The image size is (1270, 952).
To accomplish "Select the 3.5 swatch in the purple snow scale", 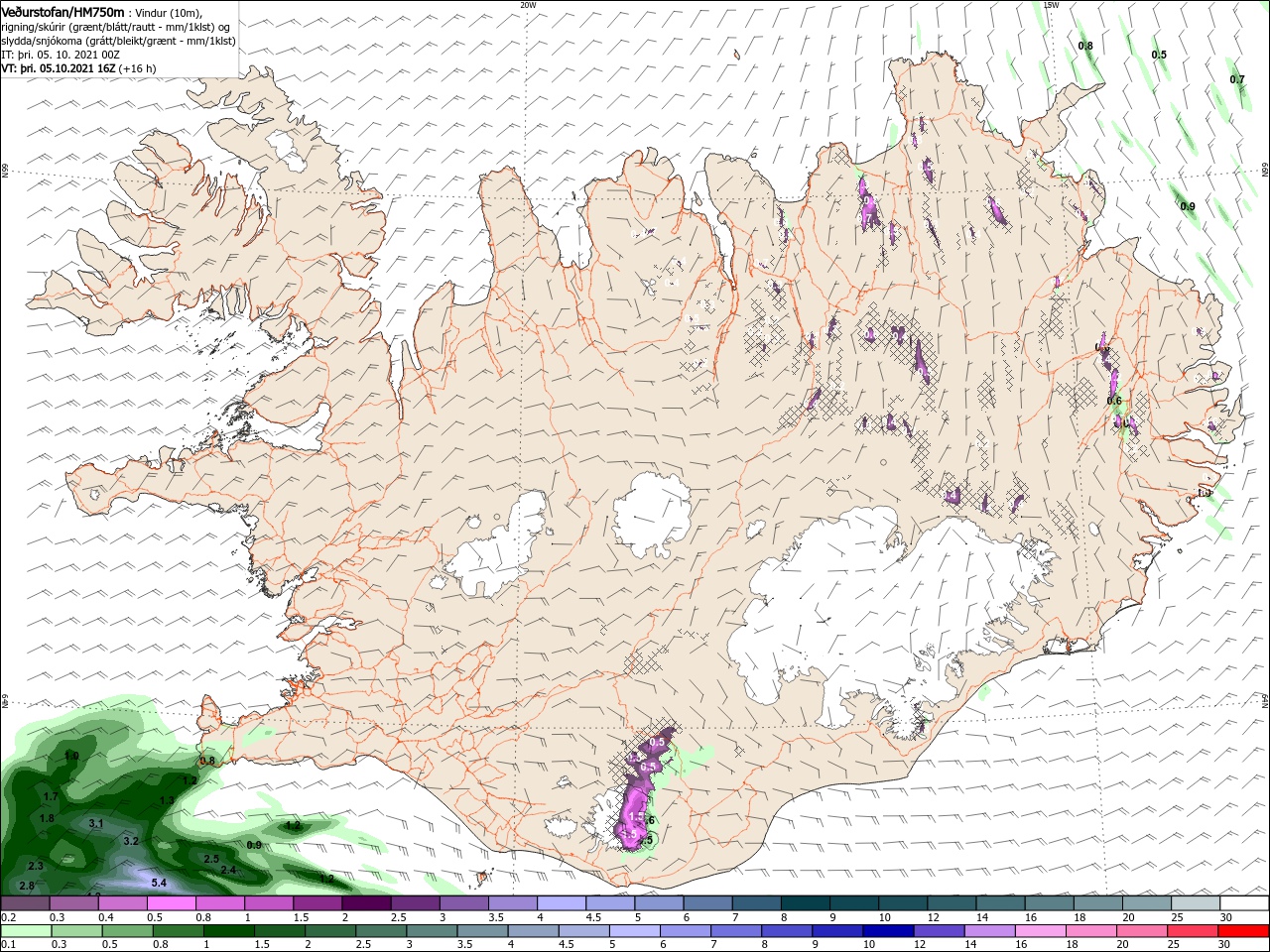I will coord(512,903).
